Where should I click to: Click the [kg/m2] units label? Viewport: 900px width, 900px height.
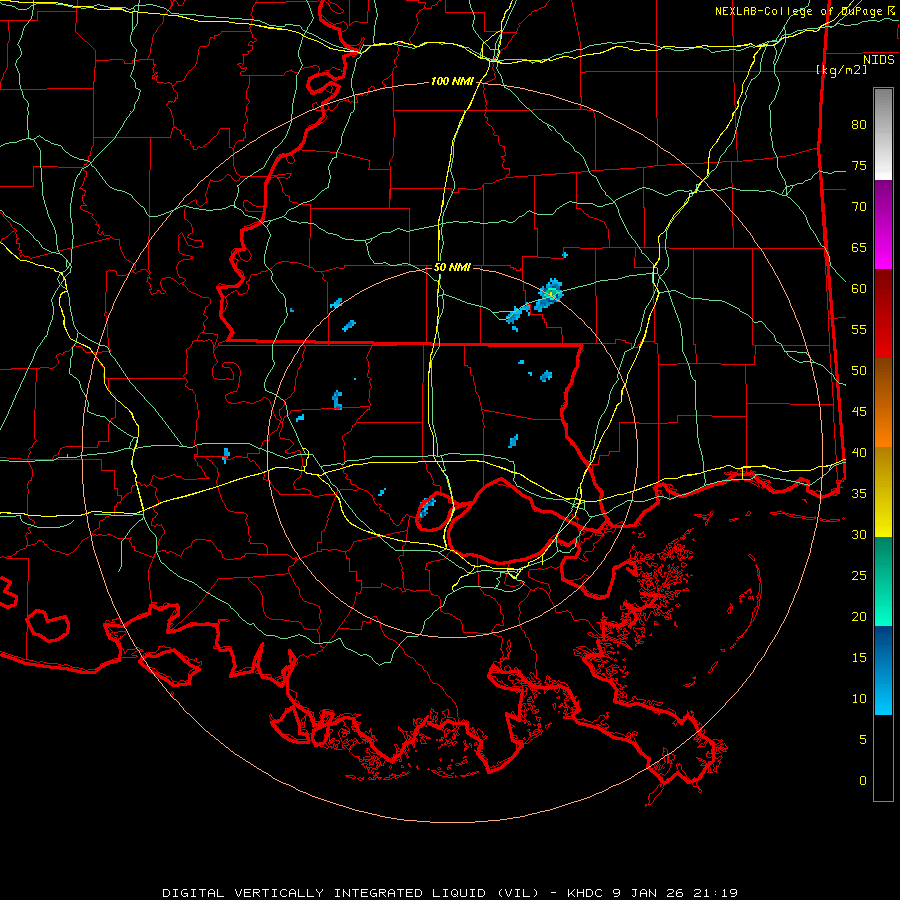click(841, 70)
